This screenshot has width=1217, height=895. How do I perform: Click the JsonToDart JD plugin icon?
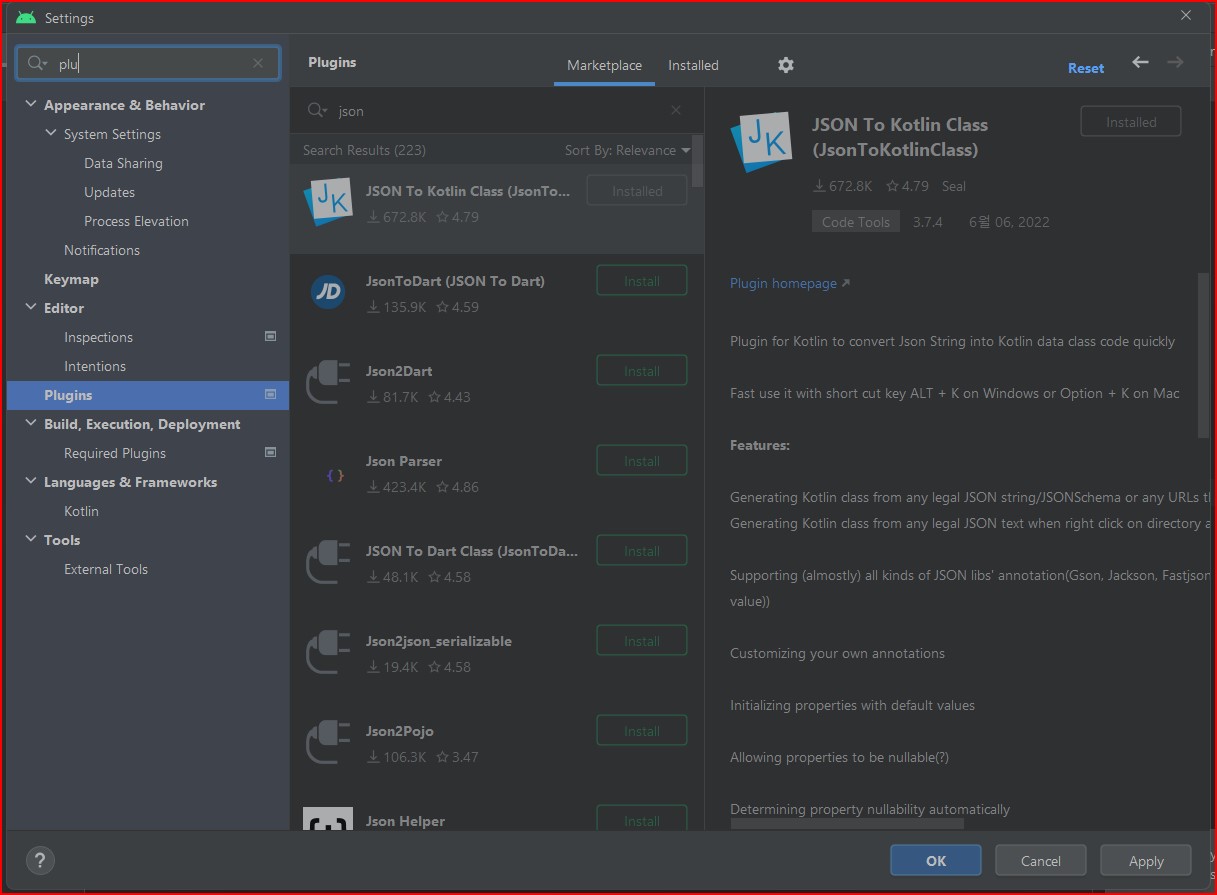coord(327,292)
